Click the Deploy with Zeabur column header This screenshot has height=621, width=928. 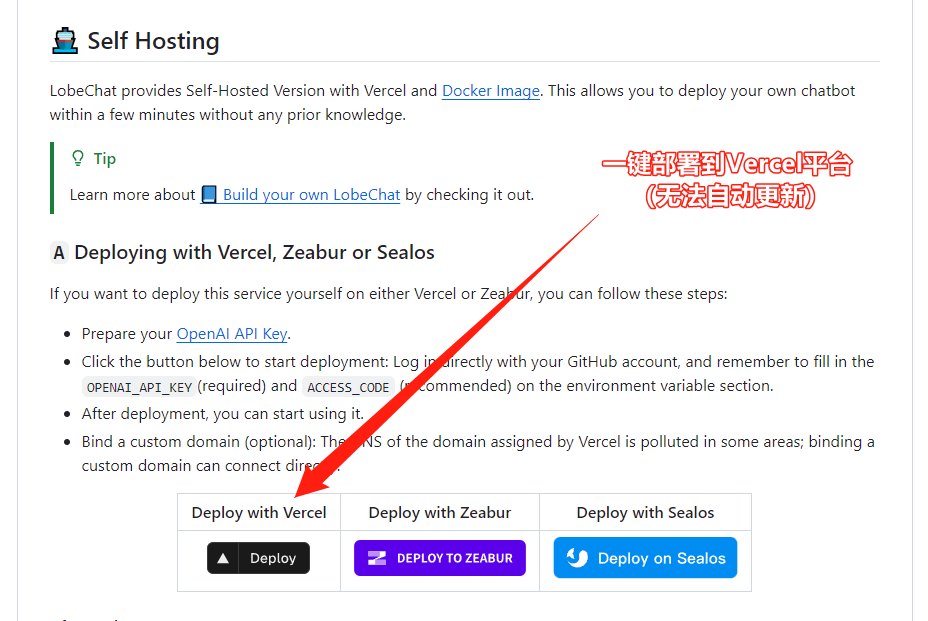click(440, 513)
